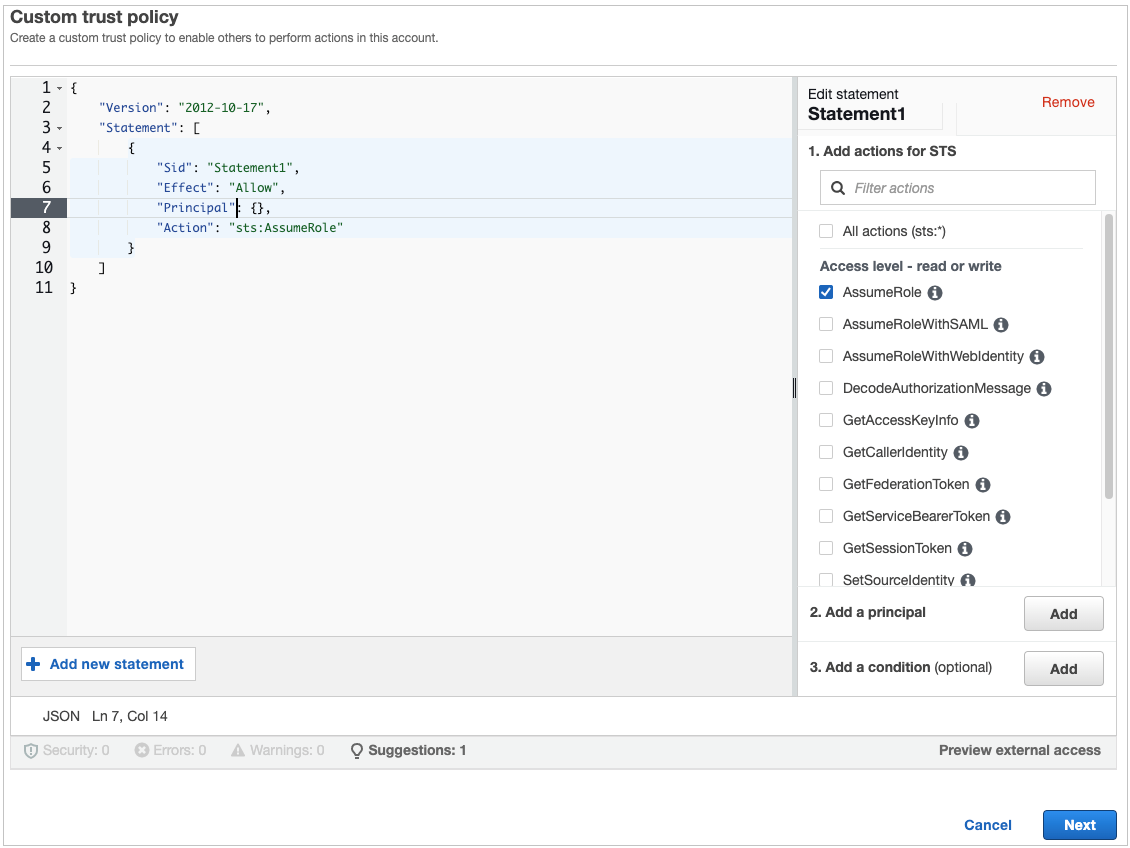This screenshot has width=1130, height=848.
Task: Click the info icon beside AssumeRoleWithSAML
Action: click(x=1000, y=324)
